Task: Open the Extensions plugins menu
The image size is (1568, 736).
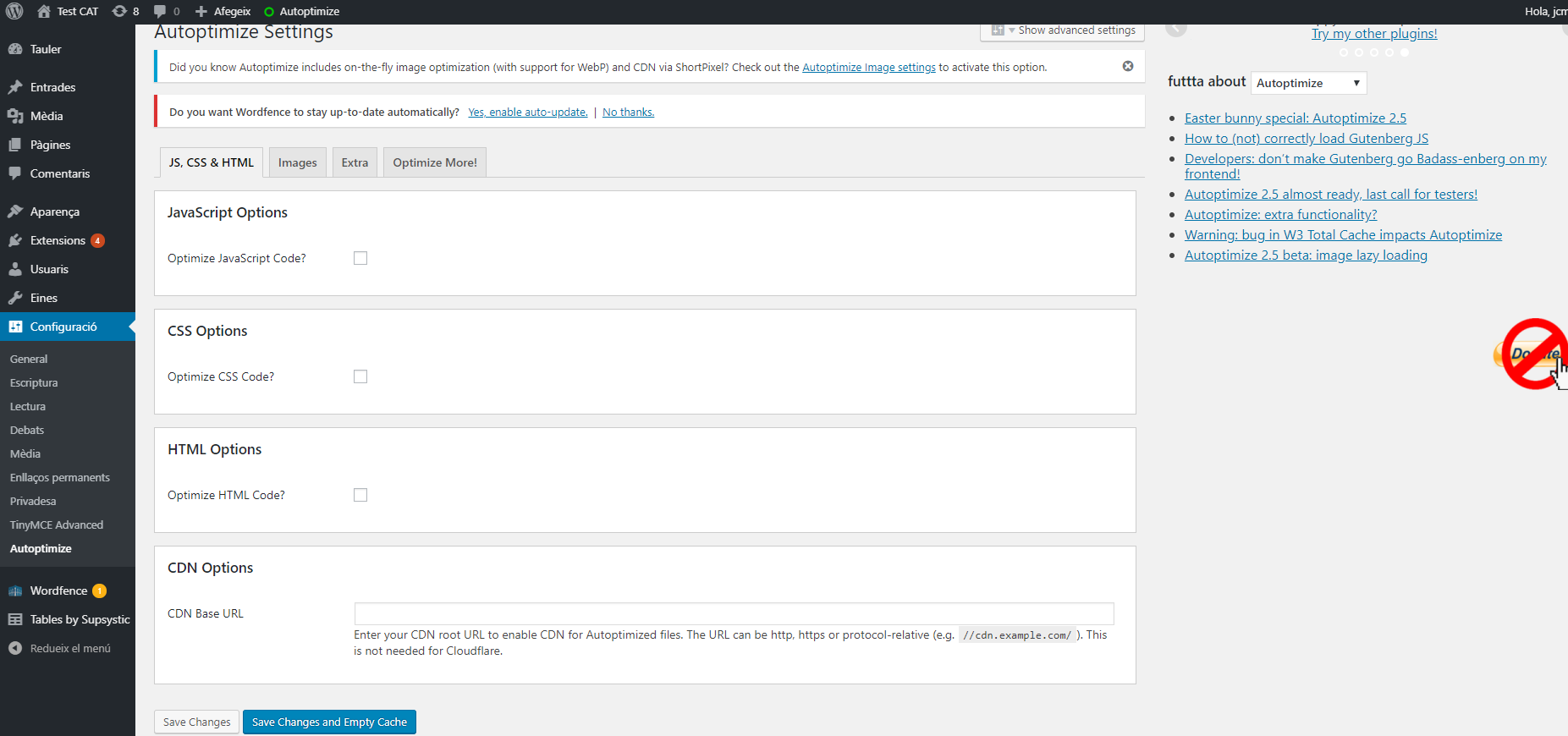Action: [x=68, y=240]
